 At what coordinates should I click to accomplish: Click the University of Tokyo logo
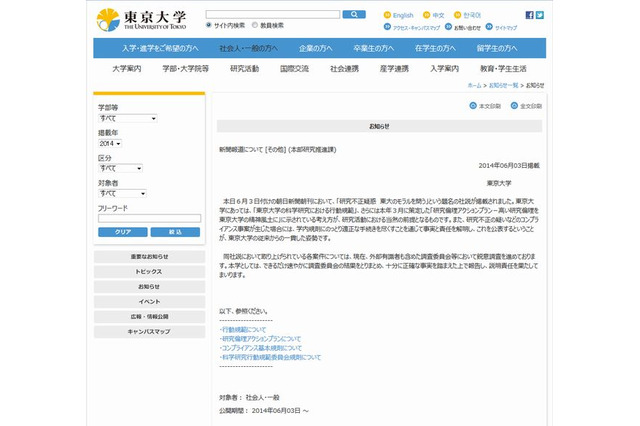pyautogui.click(x=141, y=20)
